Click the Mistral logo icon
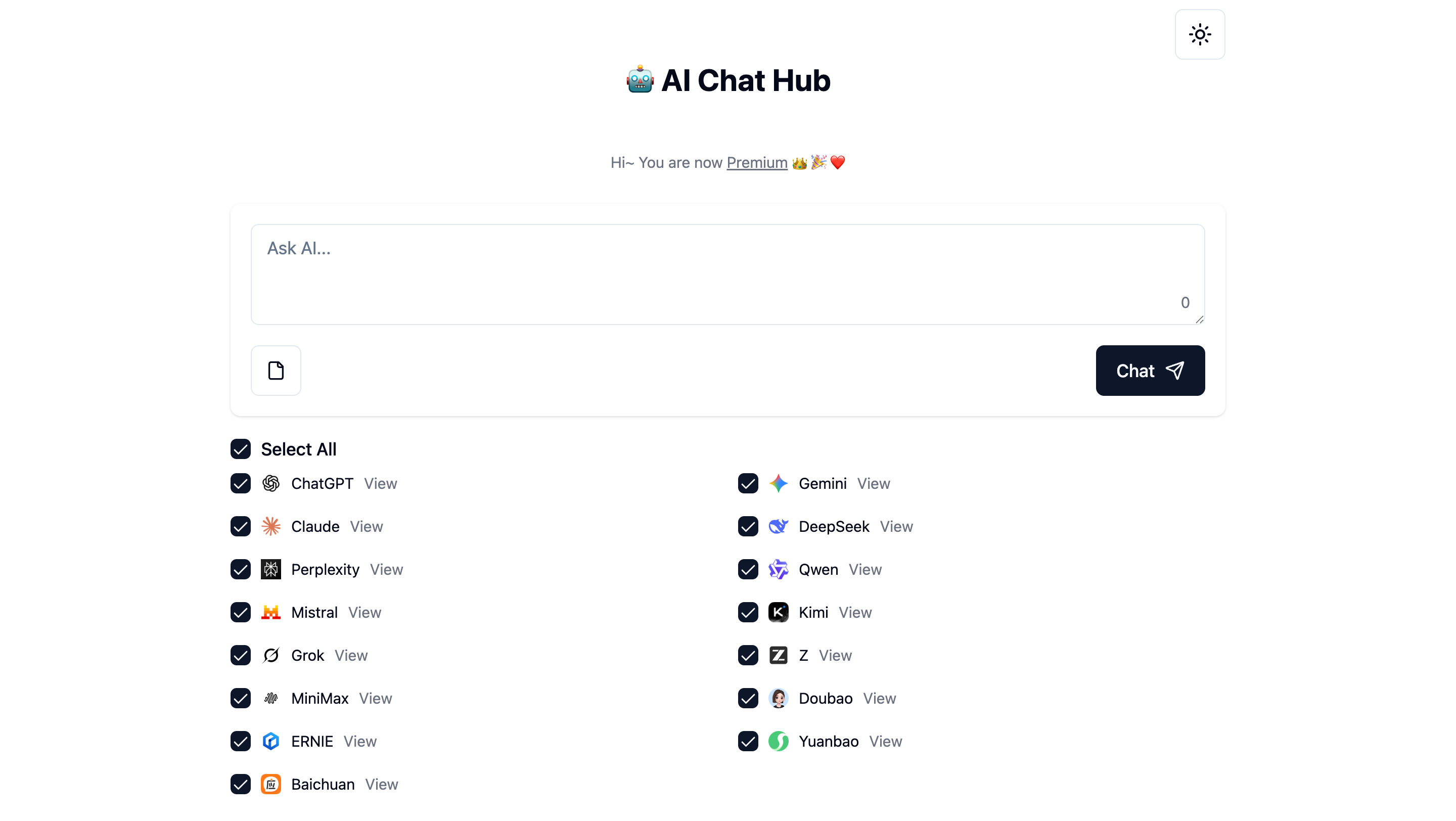 tap(271, 613)
